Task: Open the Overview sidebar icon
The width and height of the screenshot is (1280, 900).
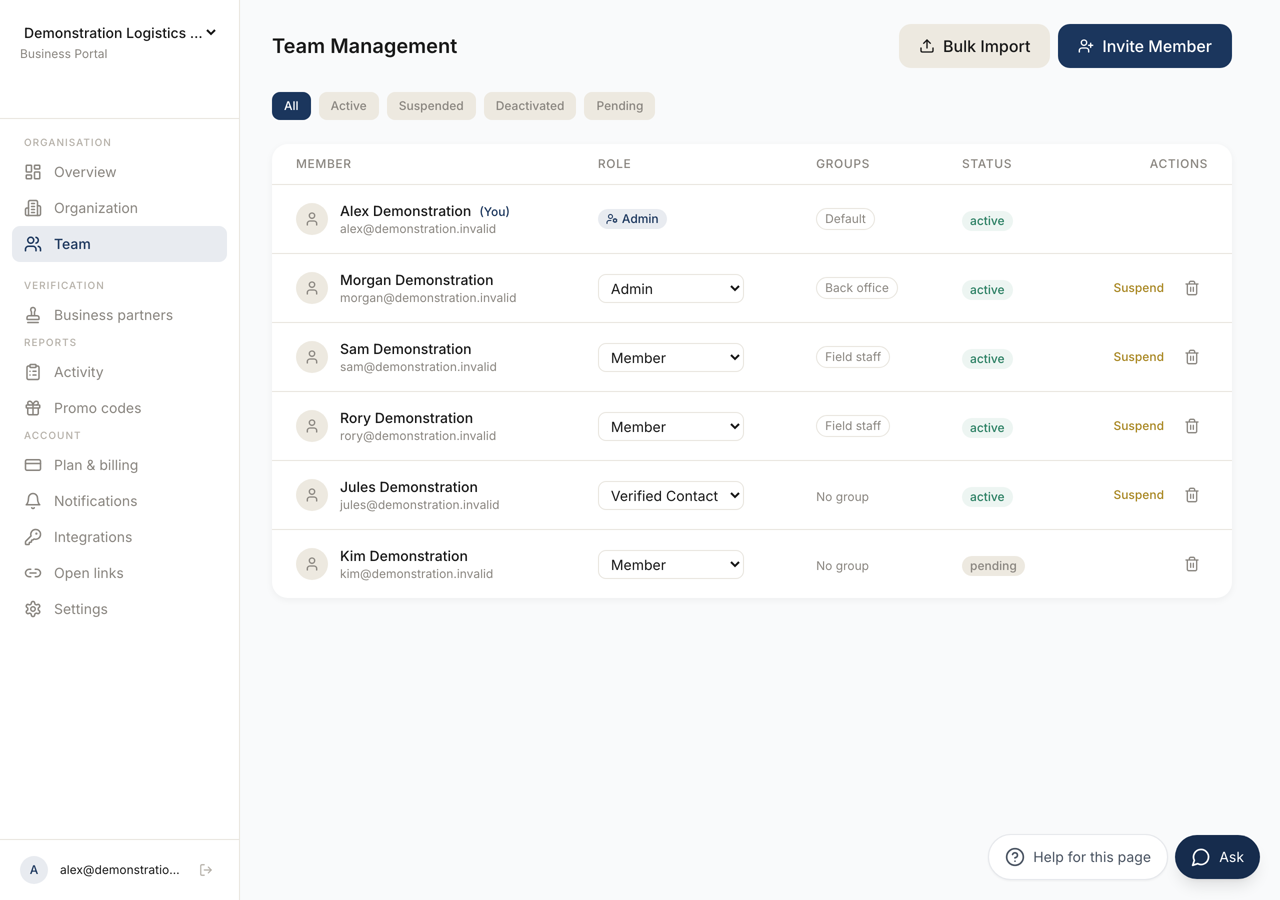Action: [33, 172]
